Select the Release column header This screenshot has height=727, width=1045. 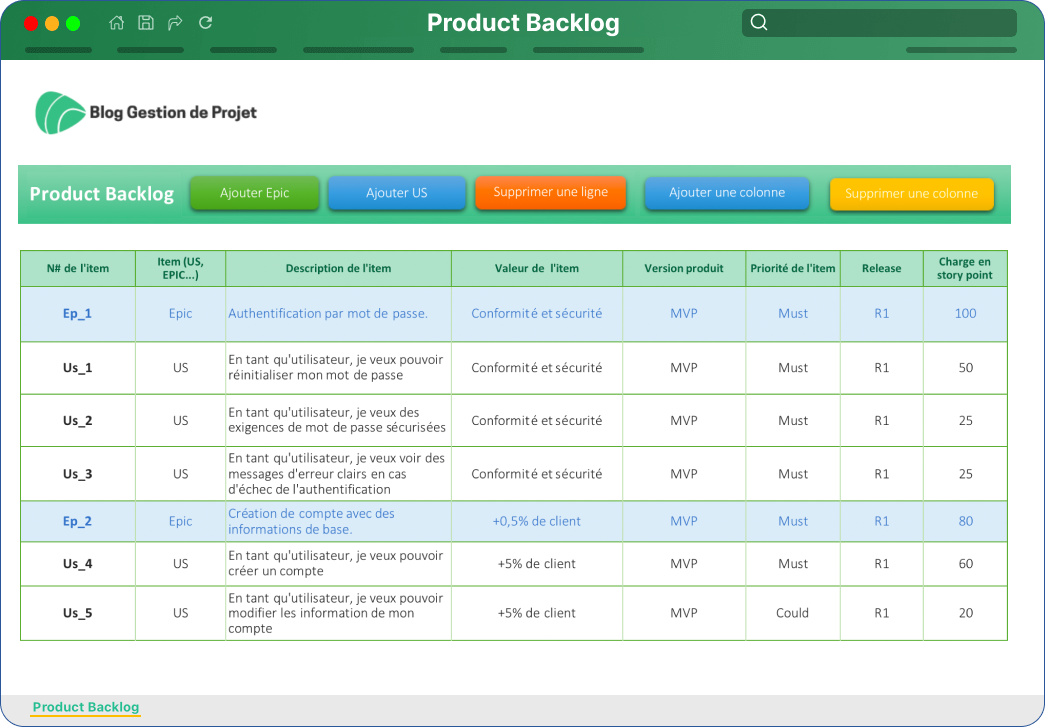882,269
